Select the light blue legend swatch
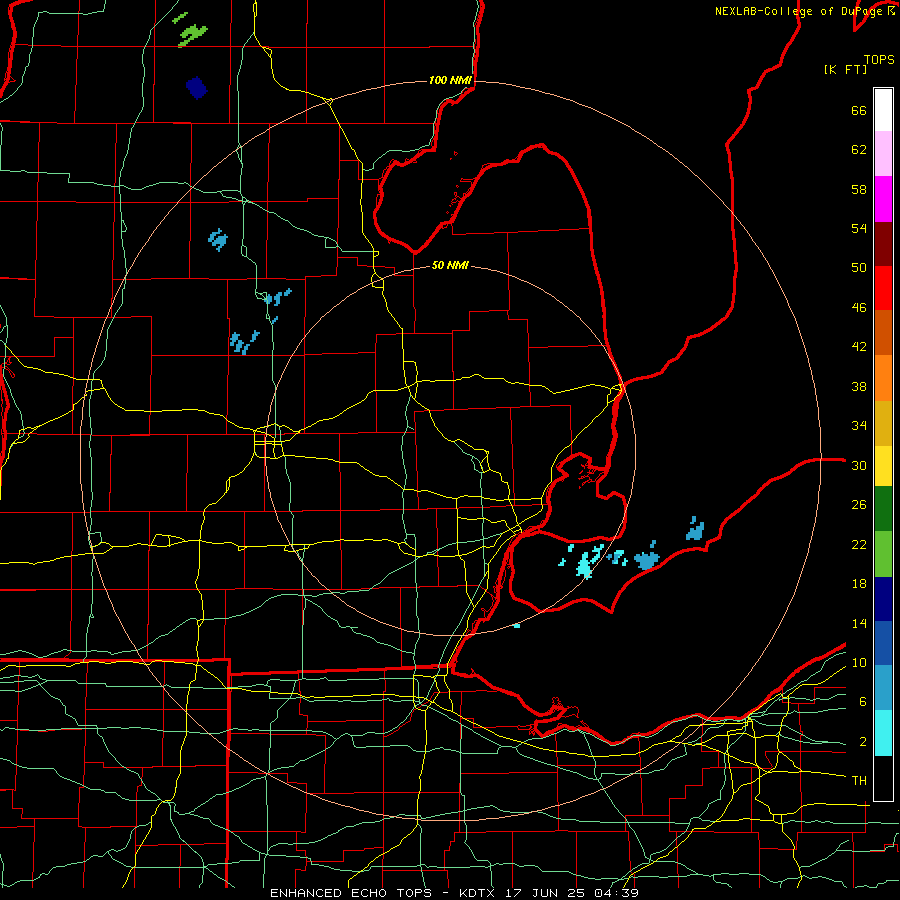The image size is (900, 900). click(883, 688)
